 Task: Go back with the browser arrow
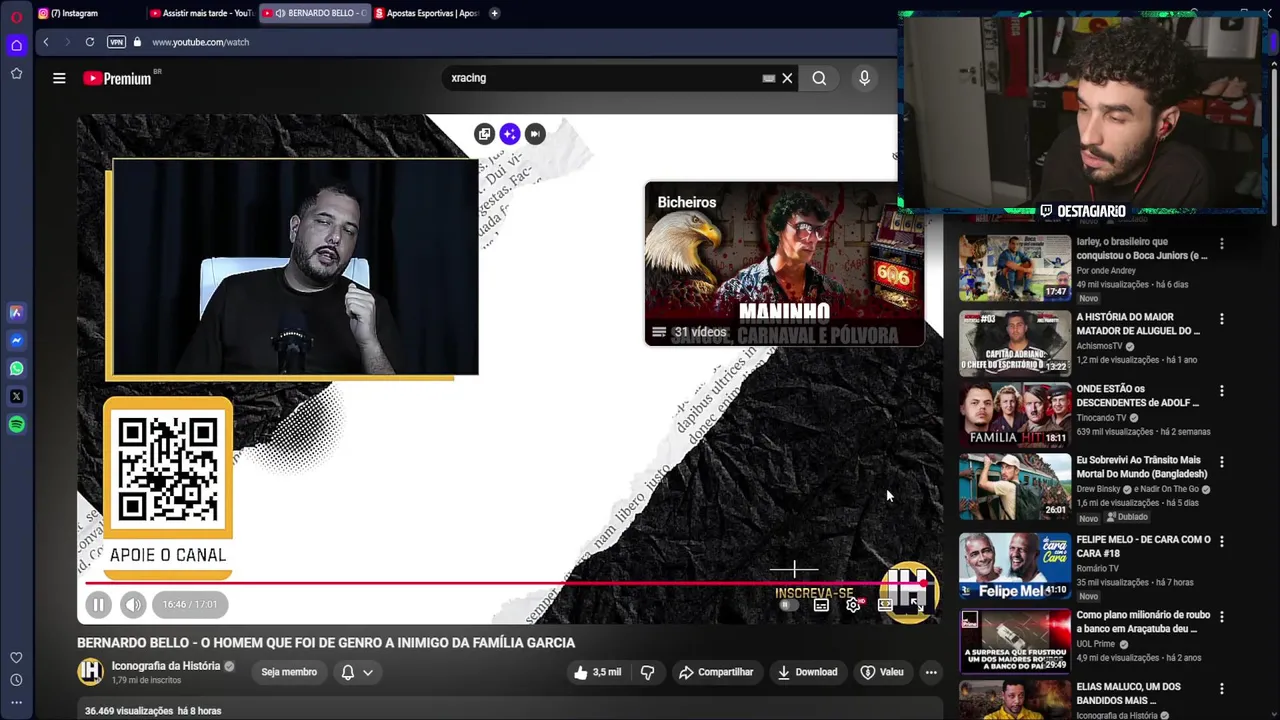tap(46, 42)
